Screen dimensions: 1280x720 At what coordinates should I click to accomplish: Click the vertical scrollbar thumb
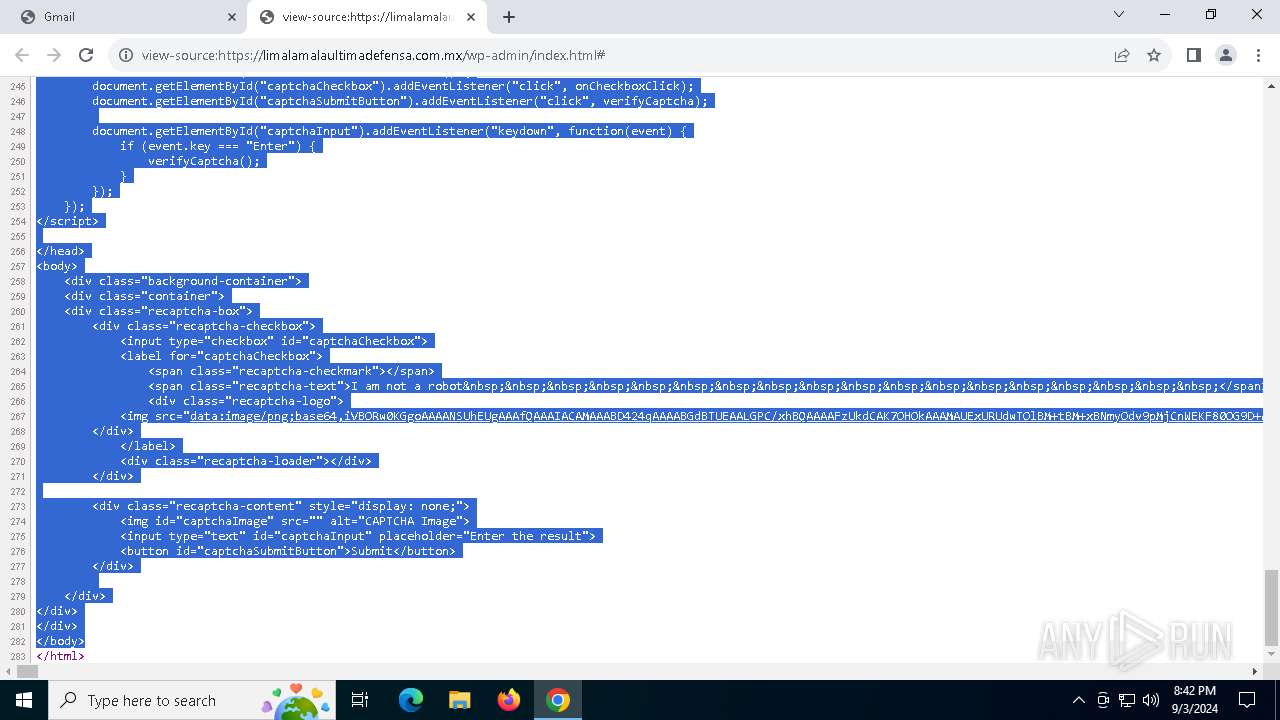click(1271, 608)
